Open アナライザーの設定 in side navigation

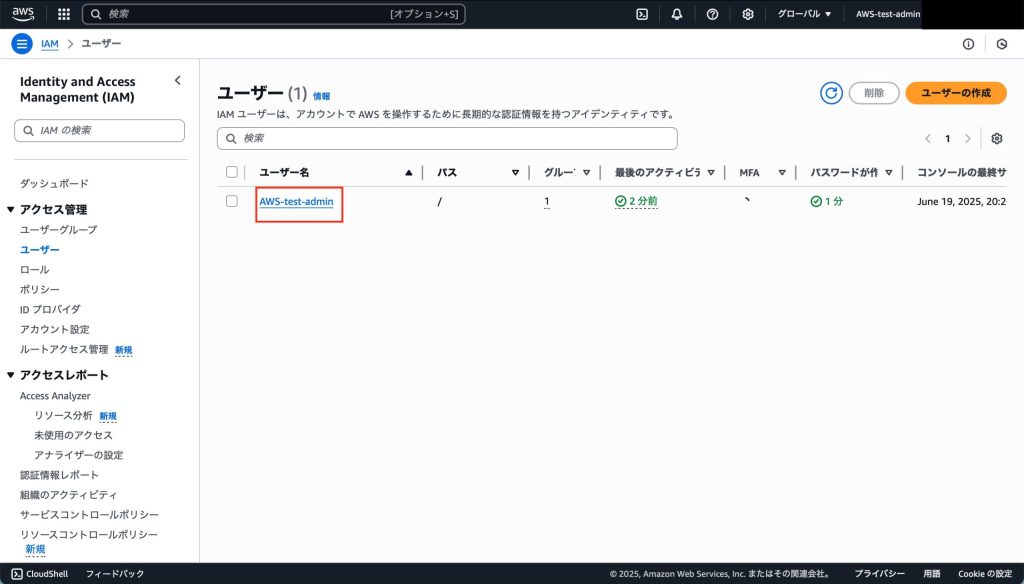point(78,455)
